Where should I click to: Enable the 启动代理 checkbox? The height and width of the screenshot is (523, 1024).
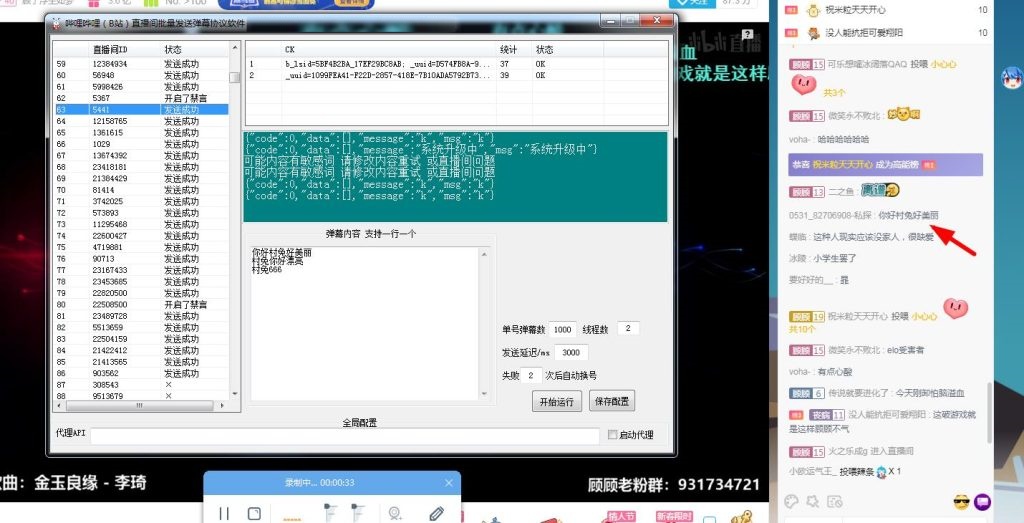pos(613,435)
